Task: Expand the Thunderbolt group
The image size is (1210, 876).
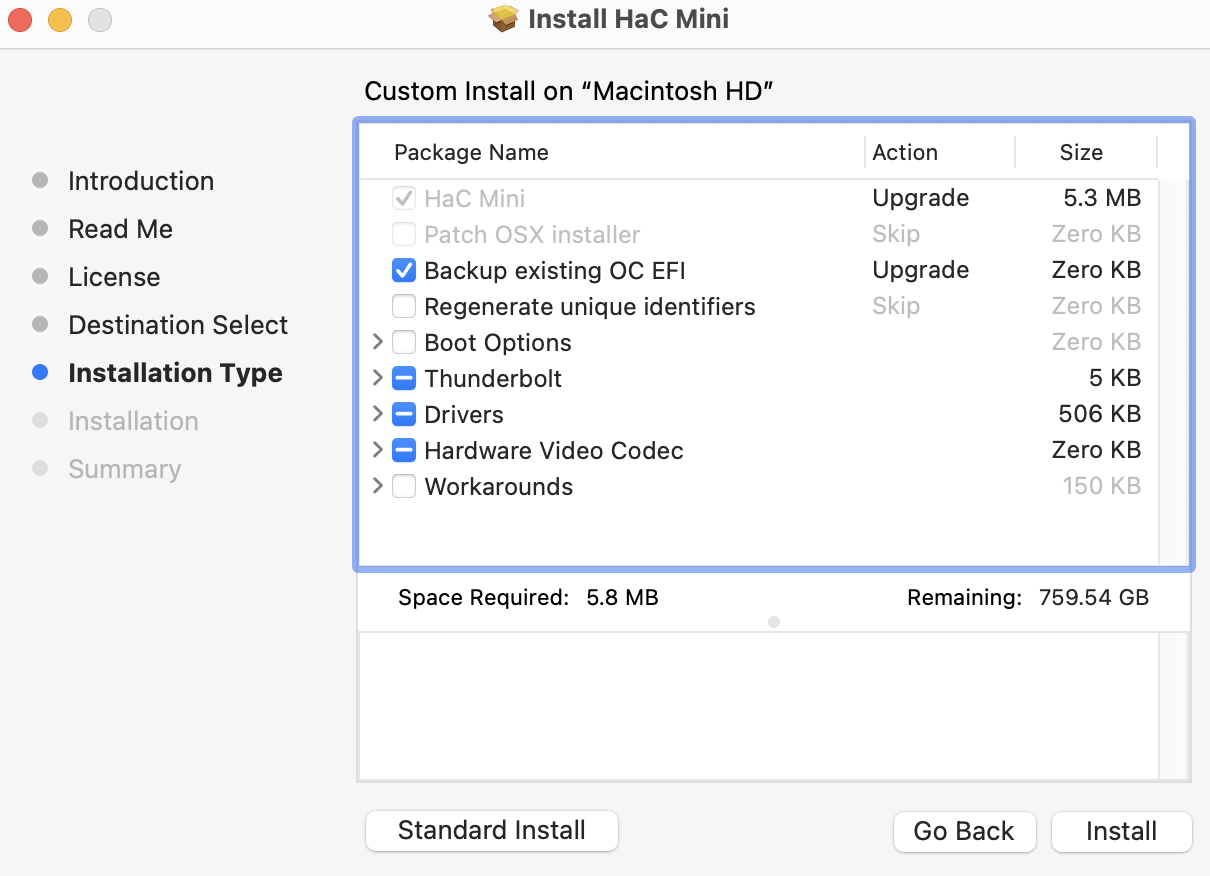Action: 377,378
